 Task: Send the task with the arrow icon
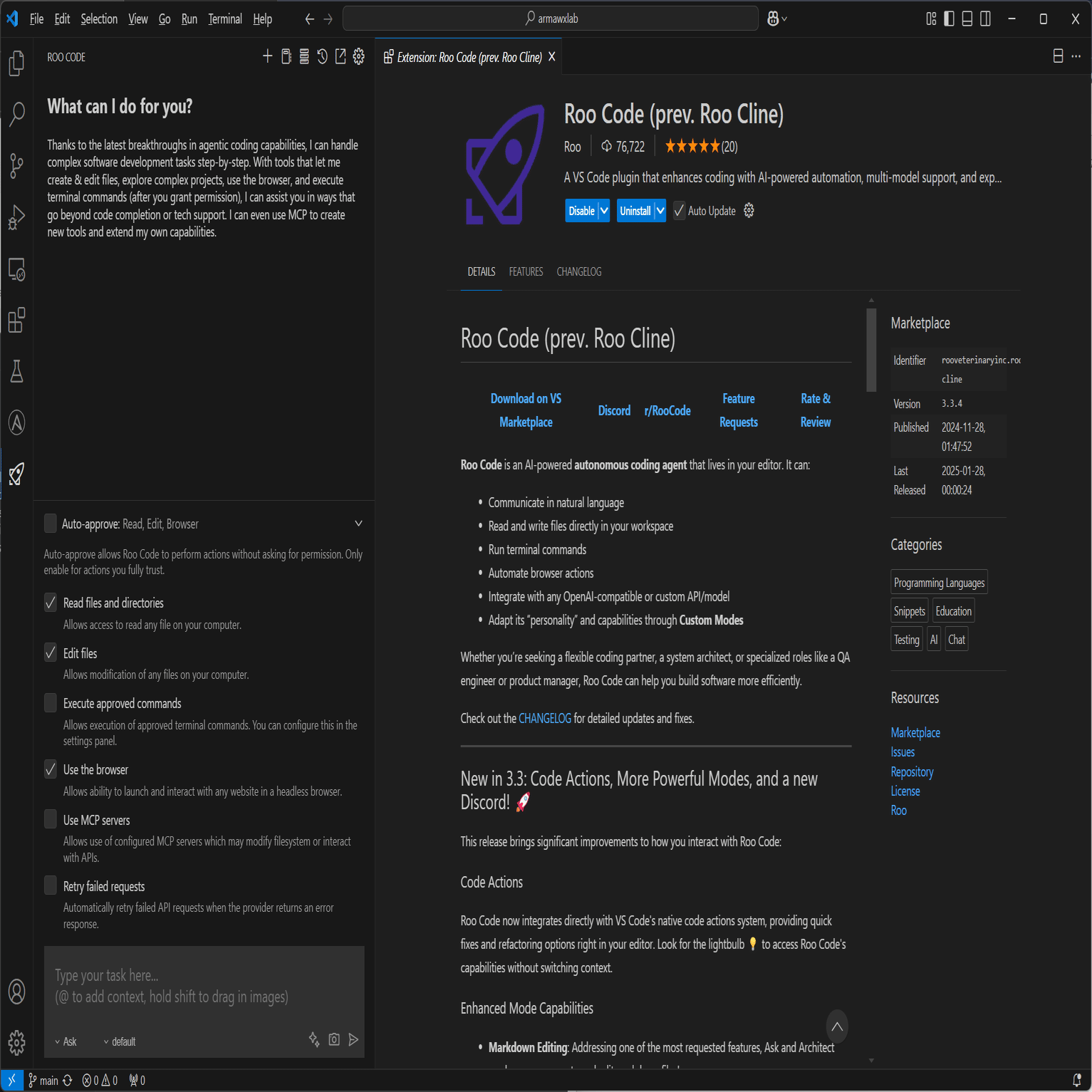click(353, 1040)
